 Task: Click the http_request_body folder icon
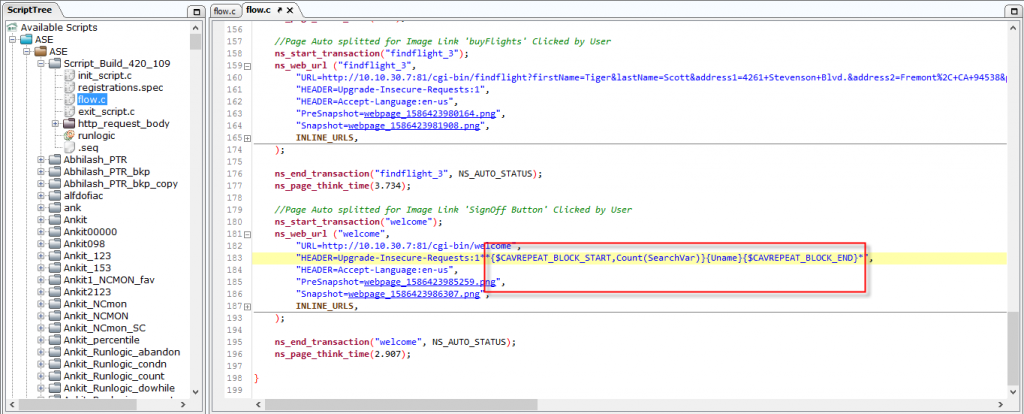pos(69,123)
